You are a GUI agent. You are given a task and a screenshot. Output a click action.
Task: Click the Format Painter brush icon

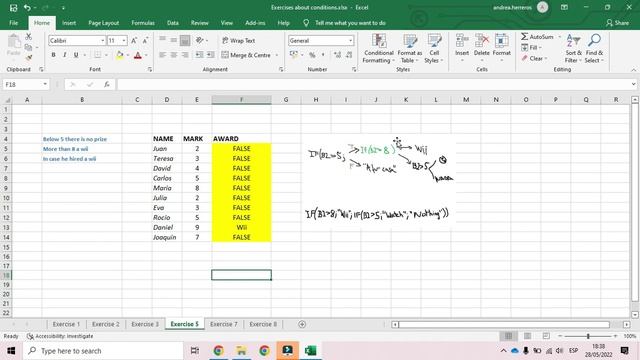click(x=29, y=58)
